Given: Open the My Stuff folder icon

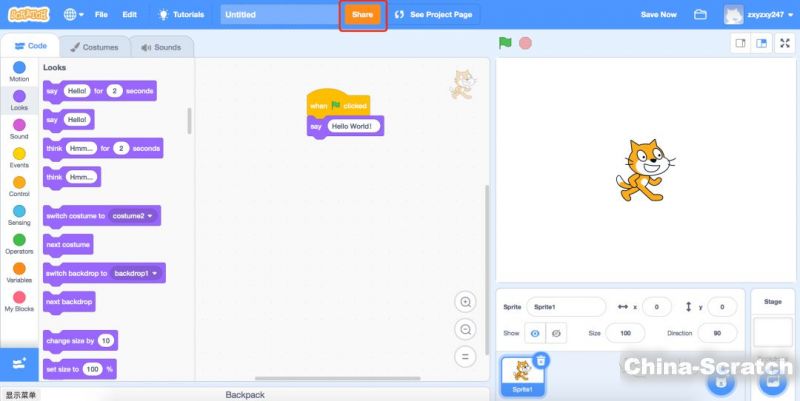Looking at the screenshot, I should click(x=701, y=15).
